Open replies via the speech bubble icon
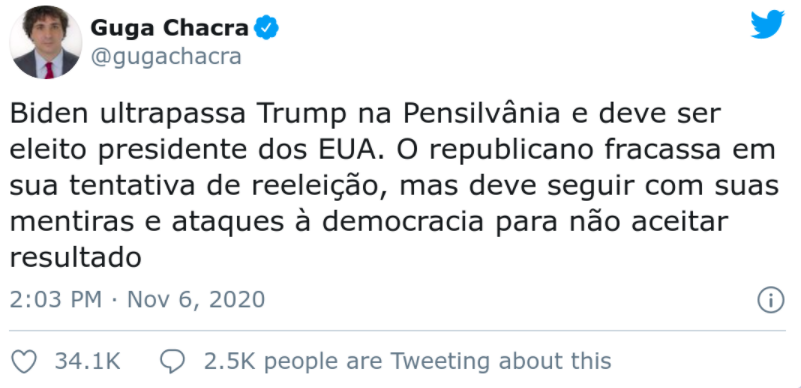 [173, 362]
